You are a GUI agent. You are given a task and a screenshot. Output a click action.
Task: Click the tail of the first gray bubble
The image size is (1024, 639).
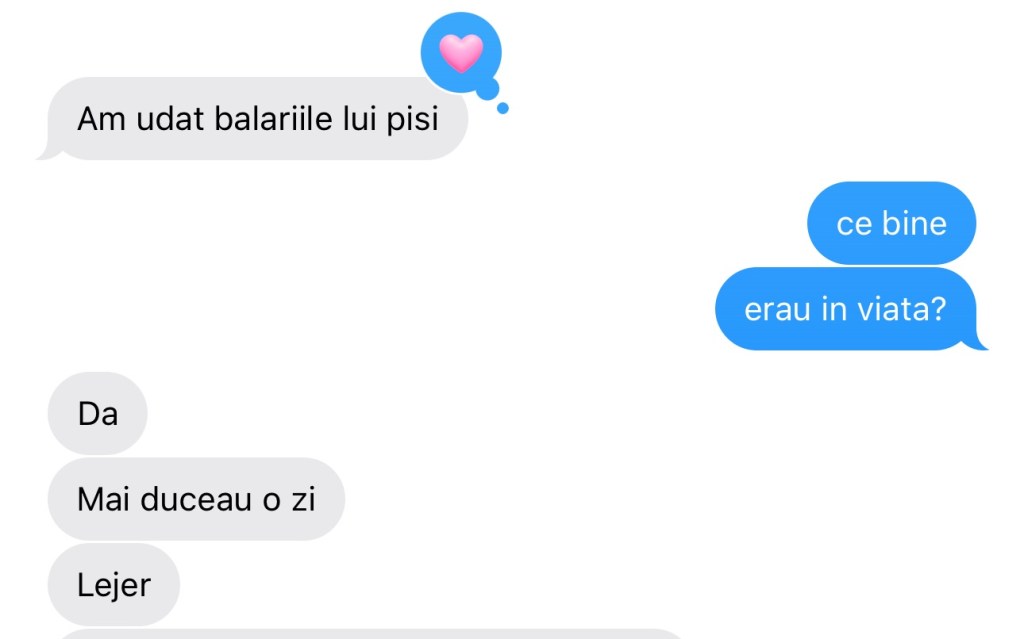point(47,152)
